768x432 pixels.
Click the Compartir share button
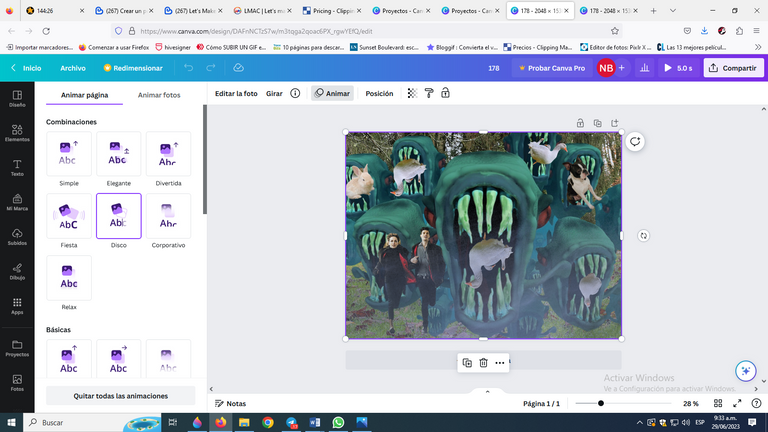click(x=733, y=68)
